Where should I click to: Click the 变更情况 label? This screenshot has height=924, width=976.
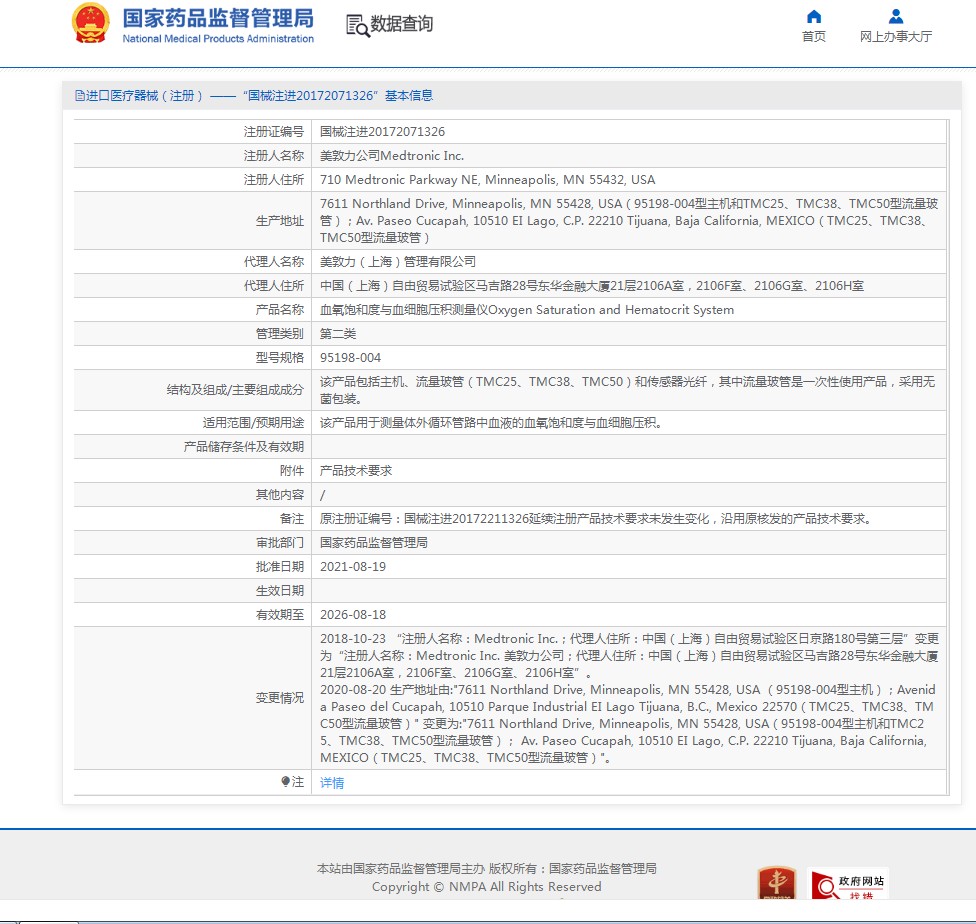click(279, 698)
